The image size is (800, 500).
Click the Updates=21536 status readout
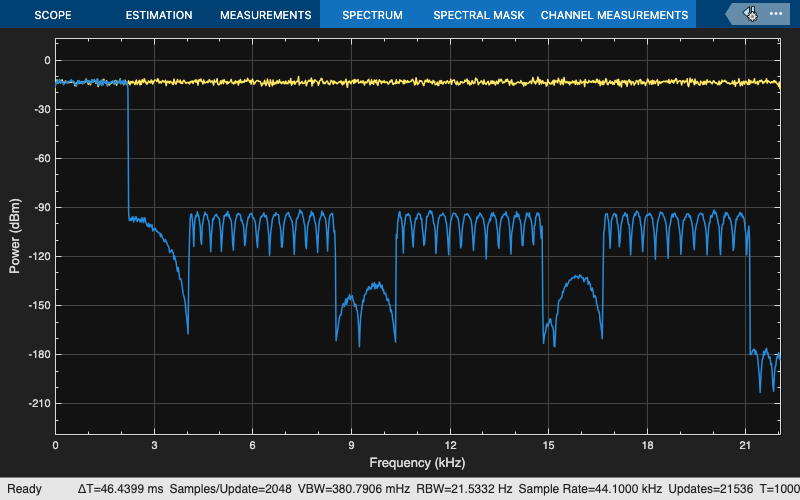(x=710, y=489)
